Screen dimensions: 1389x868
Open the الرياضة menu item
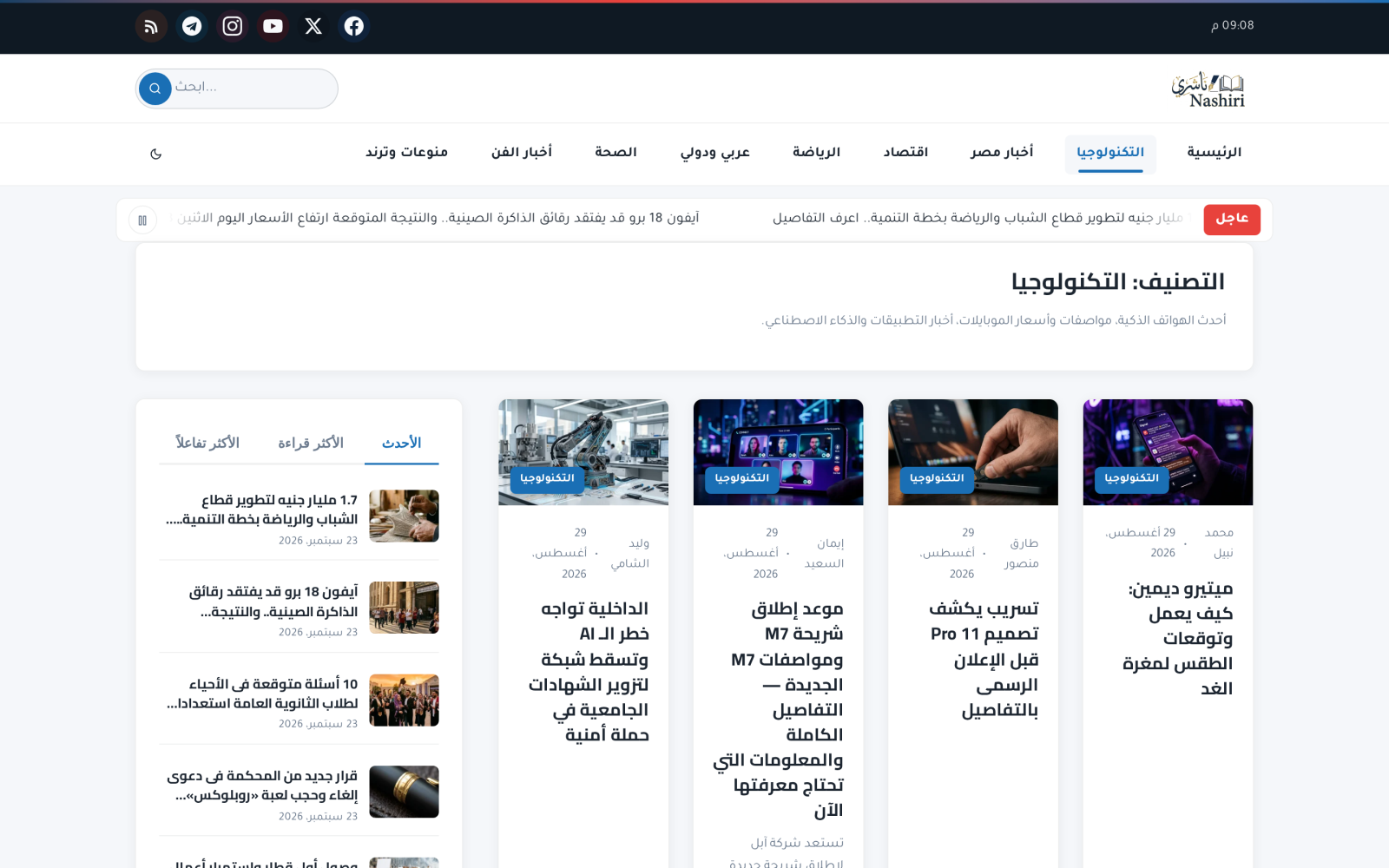point(816,153)
